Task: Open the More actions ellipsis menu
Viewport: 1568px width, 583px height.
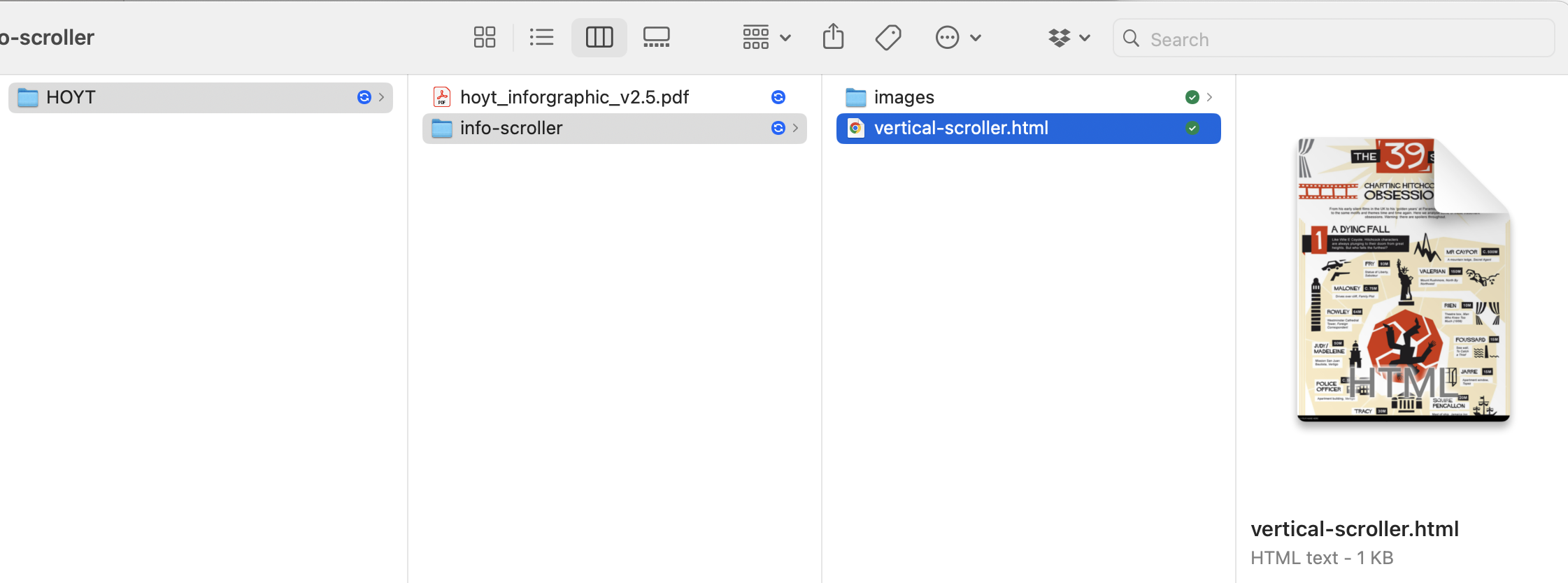Action: [957, 37]
